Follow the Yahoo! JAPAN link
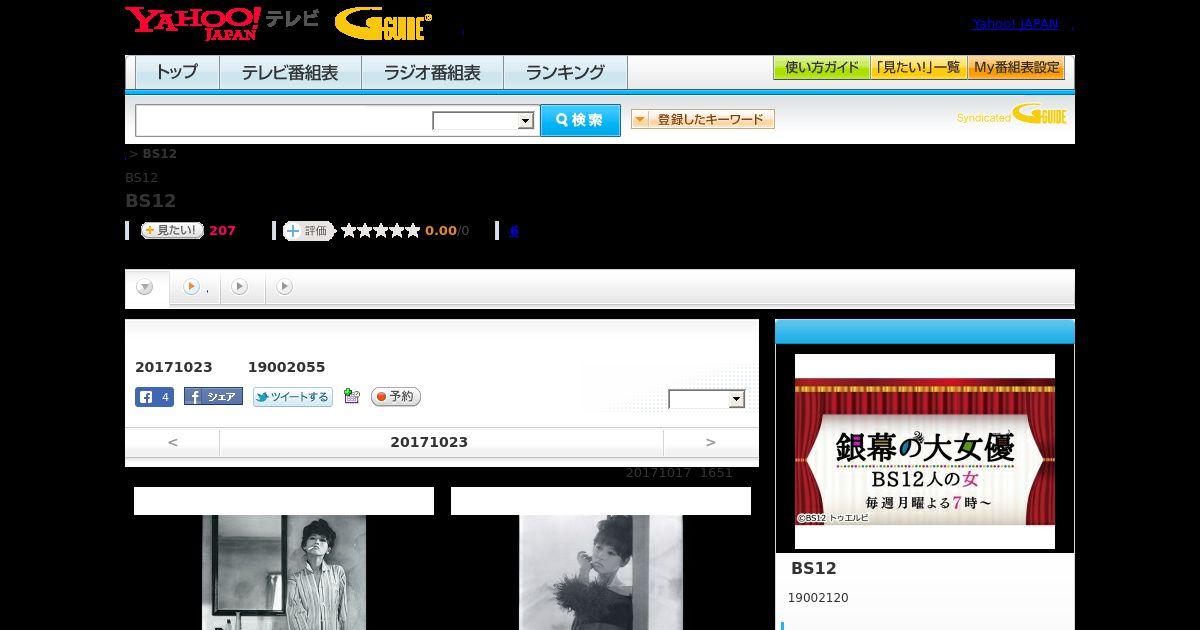Screen dimensions: 1200x630 click(1015, 24)
